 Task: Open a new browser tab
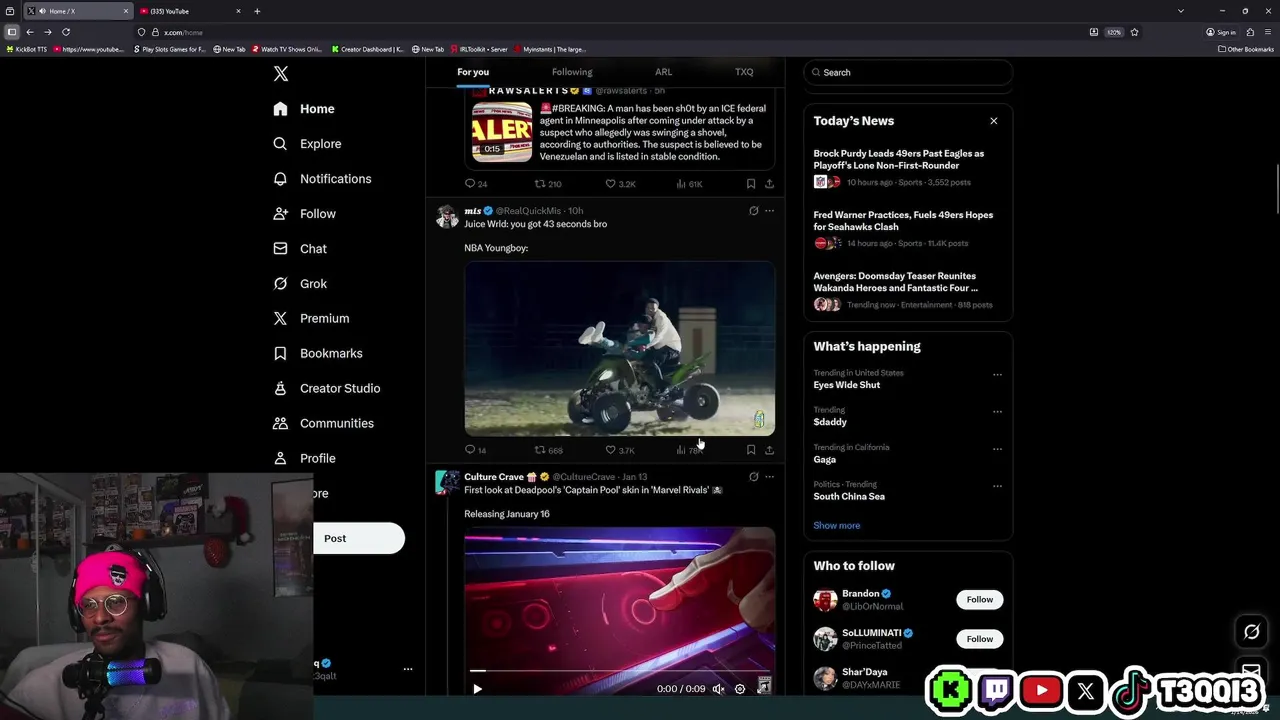[x=257, y=11]
